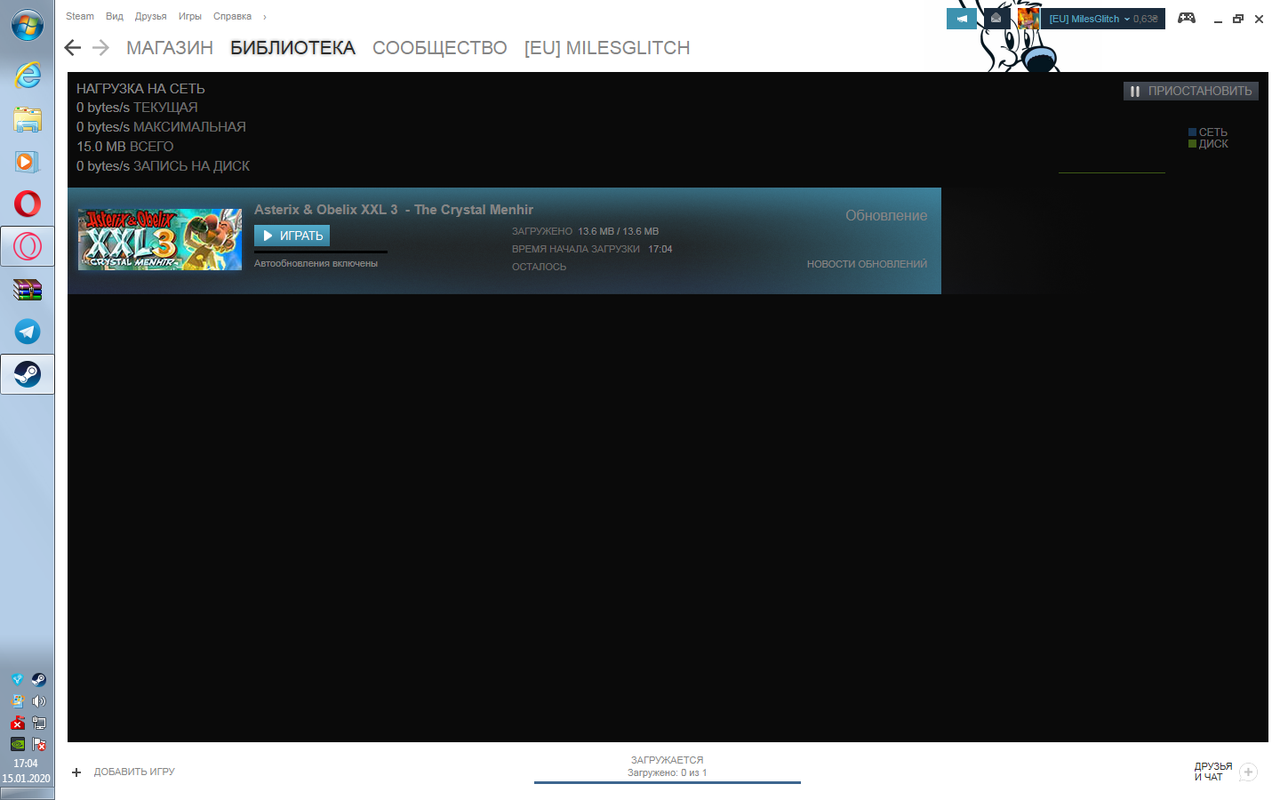Click the friends chat plus icon
The width and height of the screenshot is (1280, 800).
point(1248,772)
